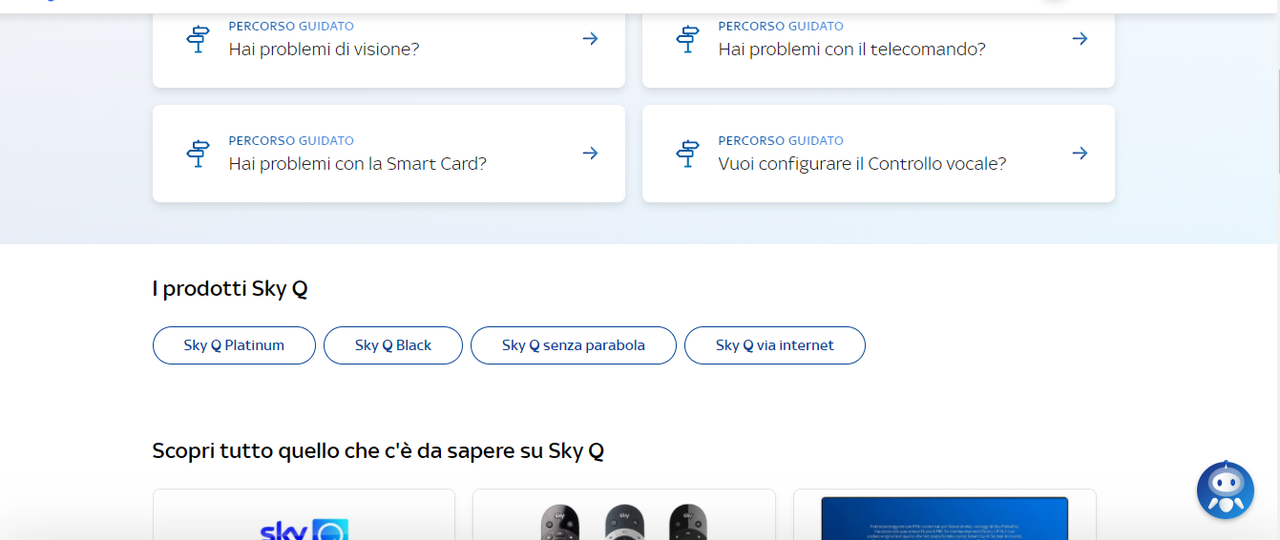The image size is (1280, 540).
Task: Choose Sky Q senza parabola option
Action: (573, 345)
